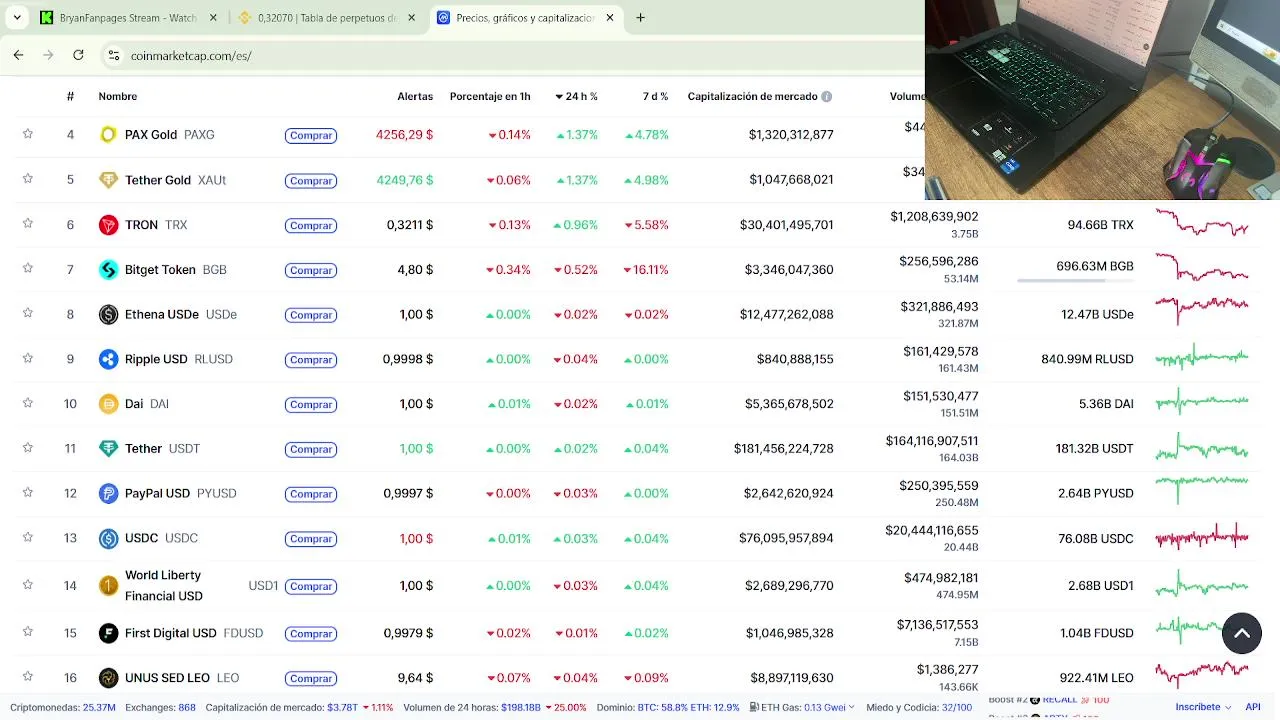The width and height of the screenshot is (1280, 720).
Task: Favorite PayPal USD with its star
Action: click(x=28, y=492)
